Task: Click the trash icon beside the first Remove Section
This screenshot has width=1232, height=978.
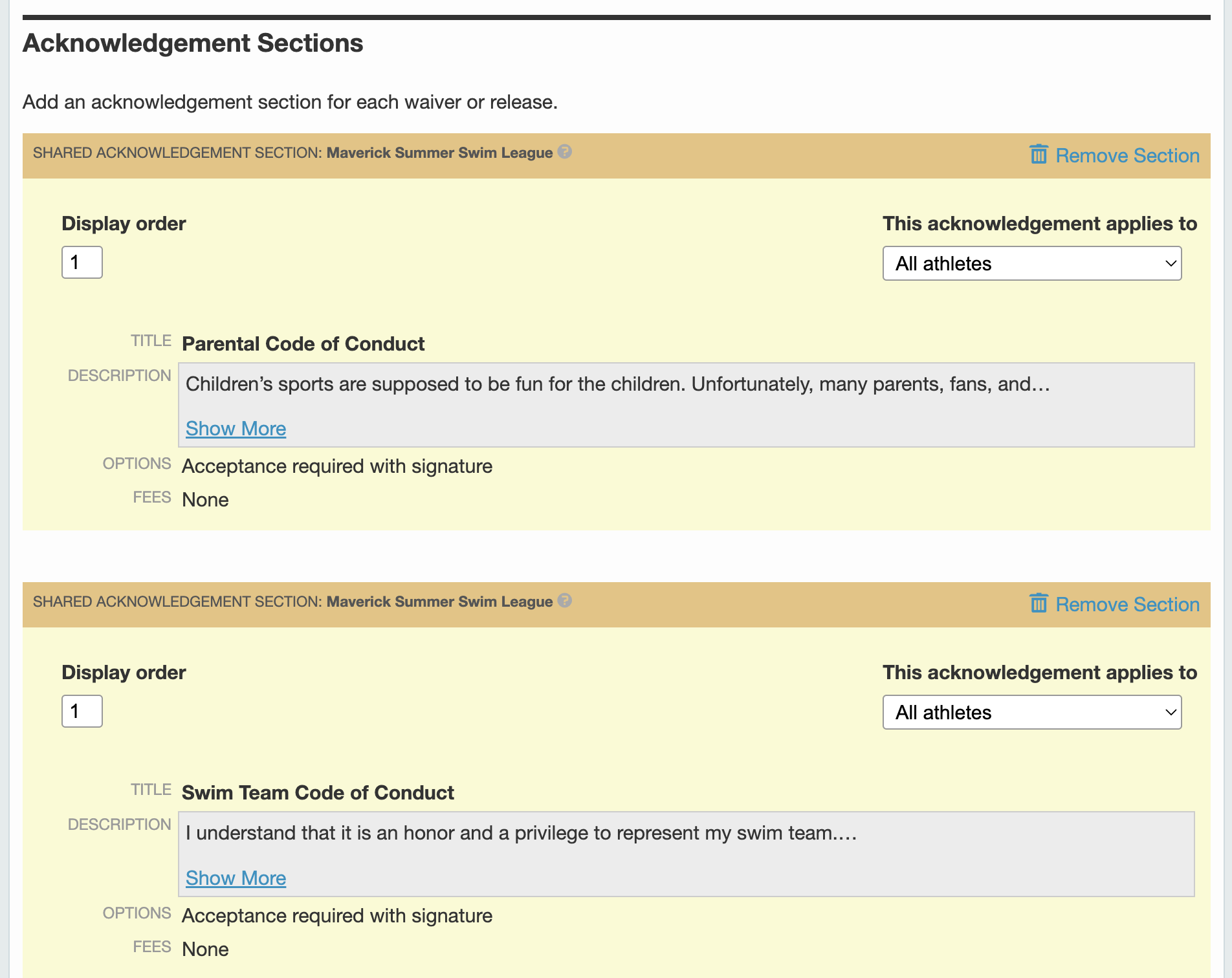Action: click(1039, 155)
